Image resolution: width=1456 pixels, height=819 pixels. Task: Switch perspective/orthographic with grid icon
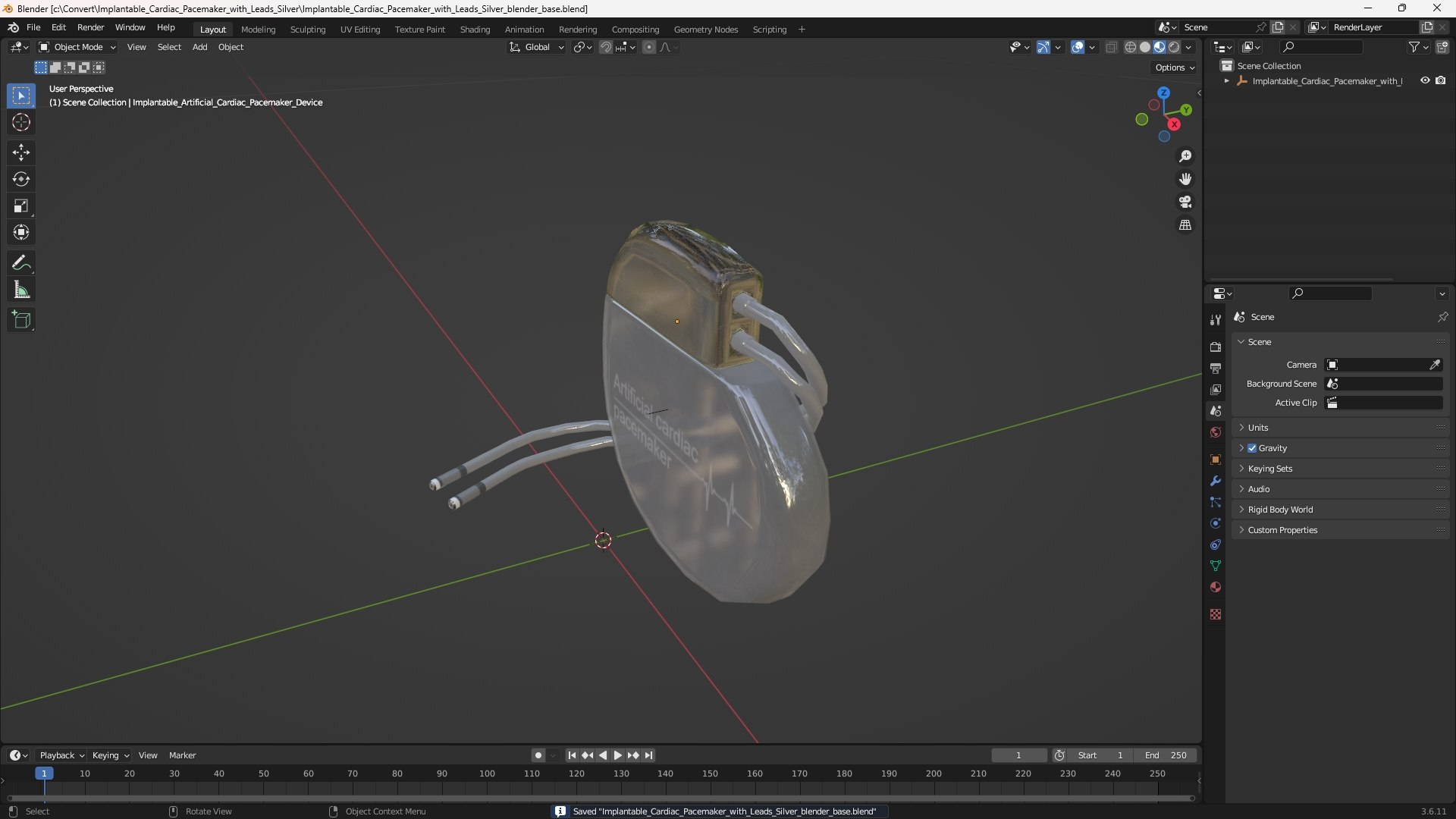pyautogui.click(x=1185, y=225)
